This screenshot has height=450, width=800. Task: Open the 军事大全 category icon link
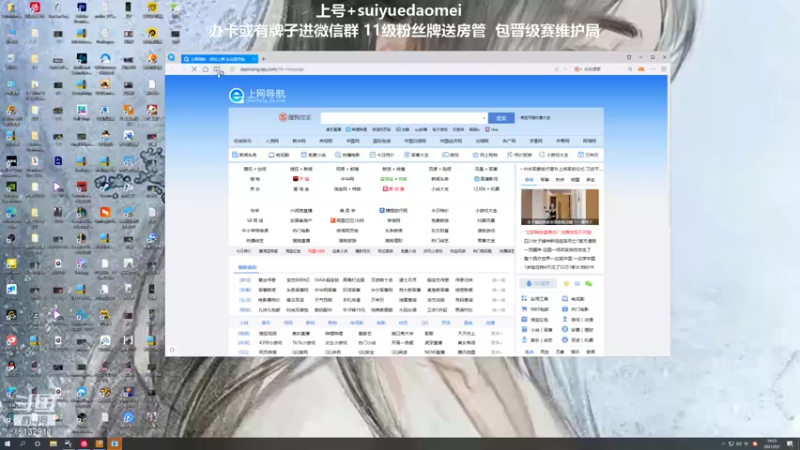tap(416, 155)
